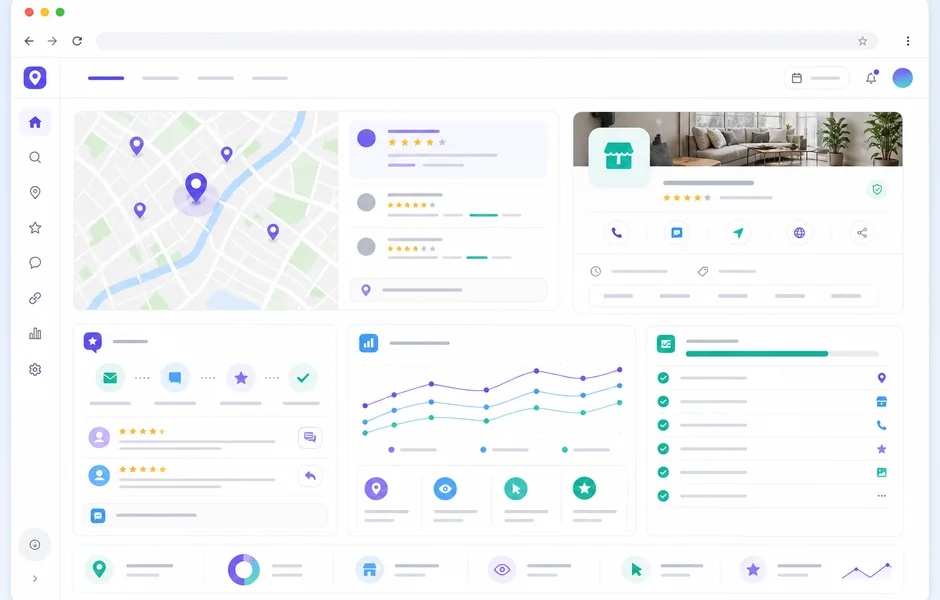The height and width of the screenshot is (600, 940).
Task: Click the green verified shield badge
Action: (x=877, y=189)
